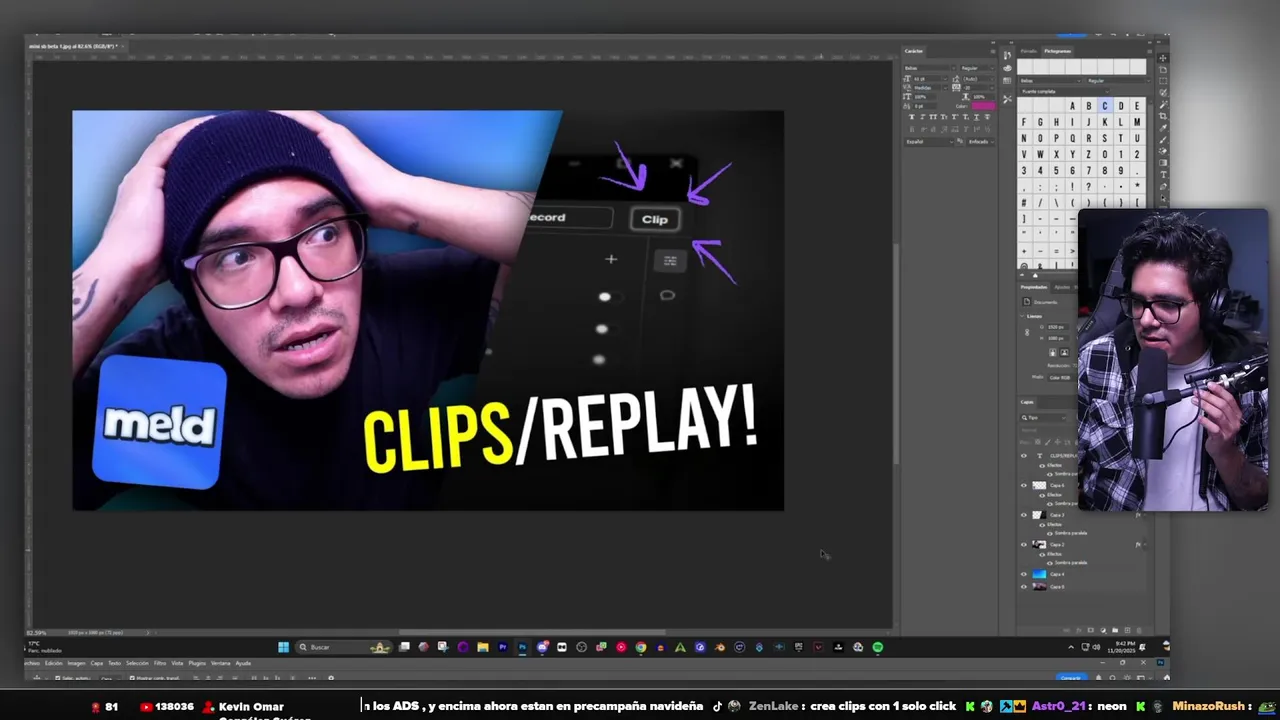Open the Bebas font dropdown in Glyphs panel
Image resolution: width=1280 pixels, height=720 pixels.
click(x=1051, y=81)
